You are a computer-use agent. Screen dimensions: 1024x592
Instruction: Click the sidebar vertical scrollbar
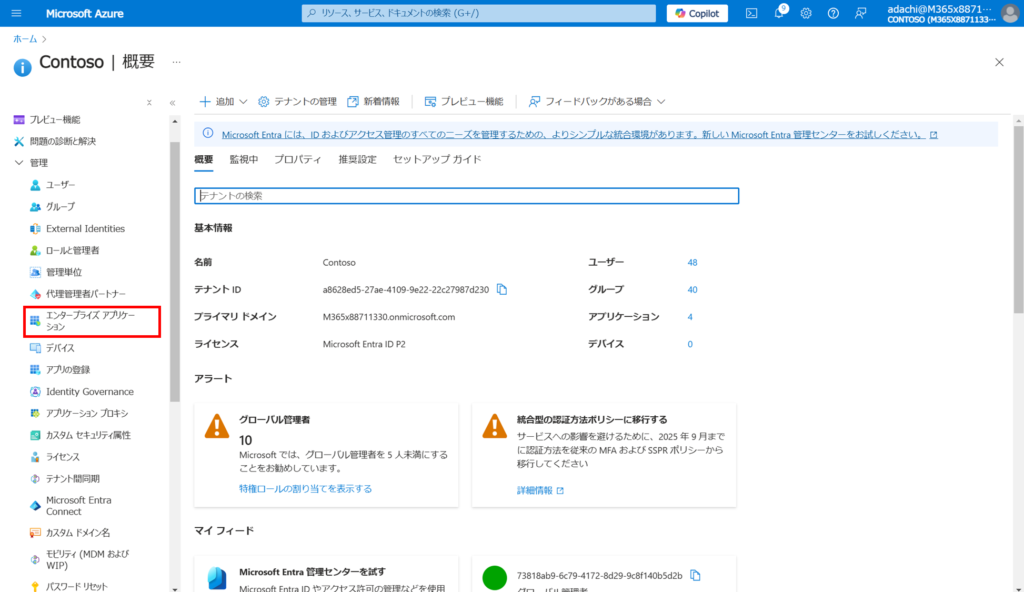click(174, 271)
